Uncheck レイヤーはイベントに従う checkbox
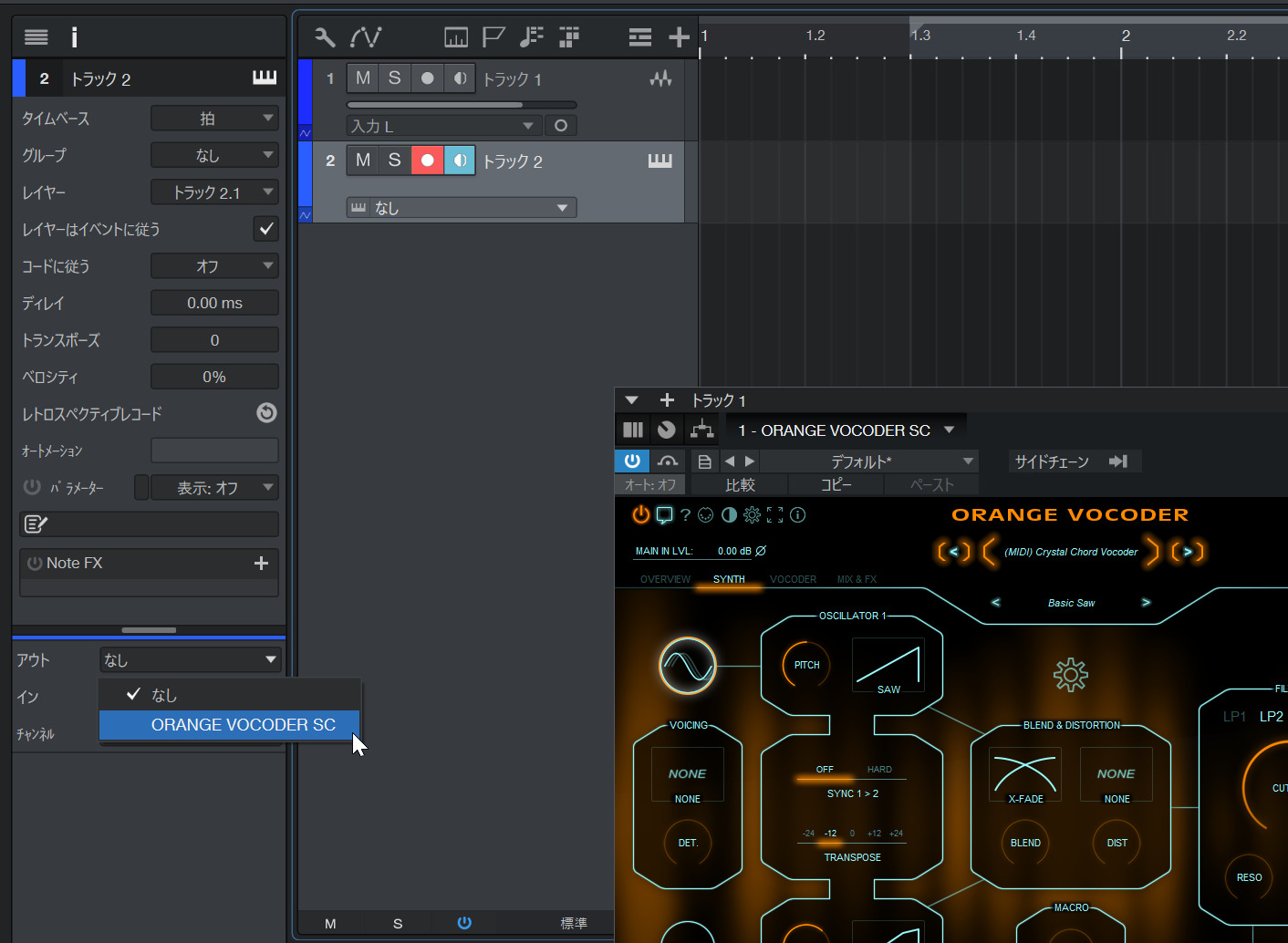The height and width of the screenshot is (943, 1288). pyautogui.click(x=266, y=229)
